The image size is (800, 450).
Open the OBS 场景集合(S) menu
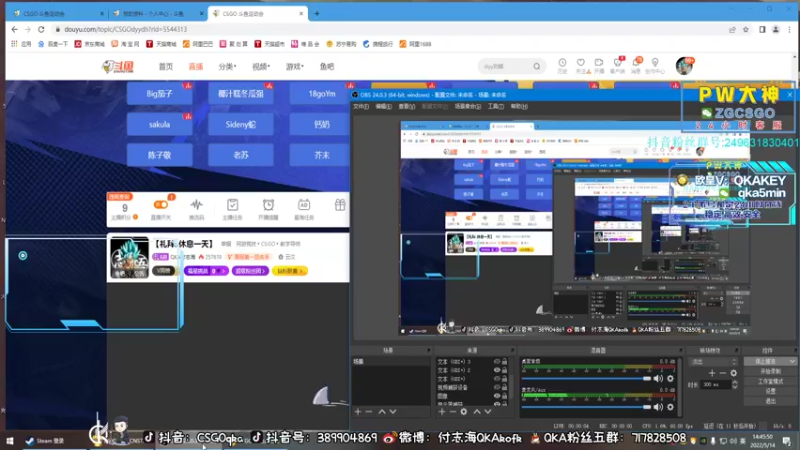468,106
